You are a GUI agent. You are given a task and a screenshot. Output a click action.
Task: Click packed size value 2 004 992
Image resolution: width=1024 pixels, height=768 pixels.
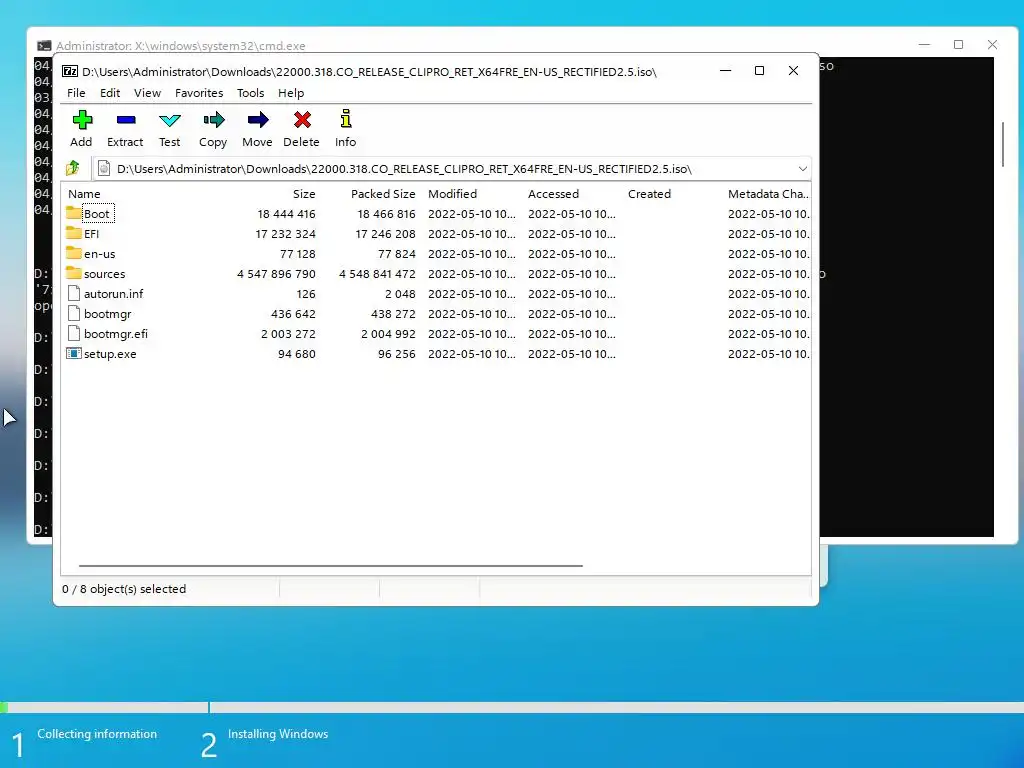[x=388, y=334]
